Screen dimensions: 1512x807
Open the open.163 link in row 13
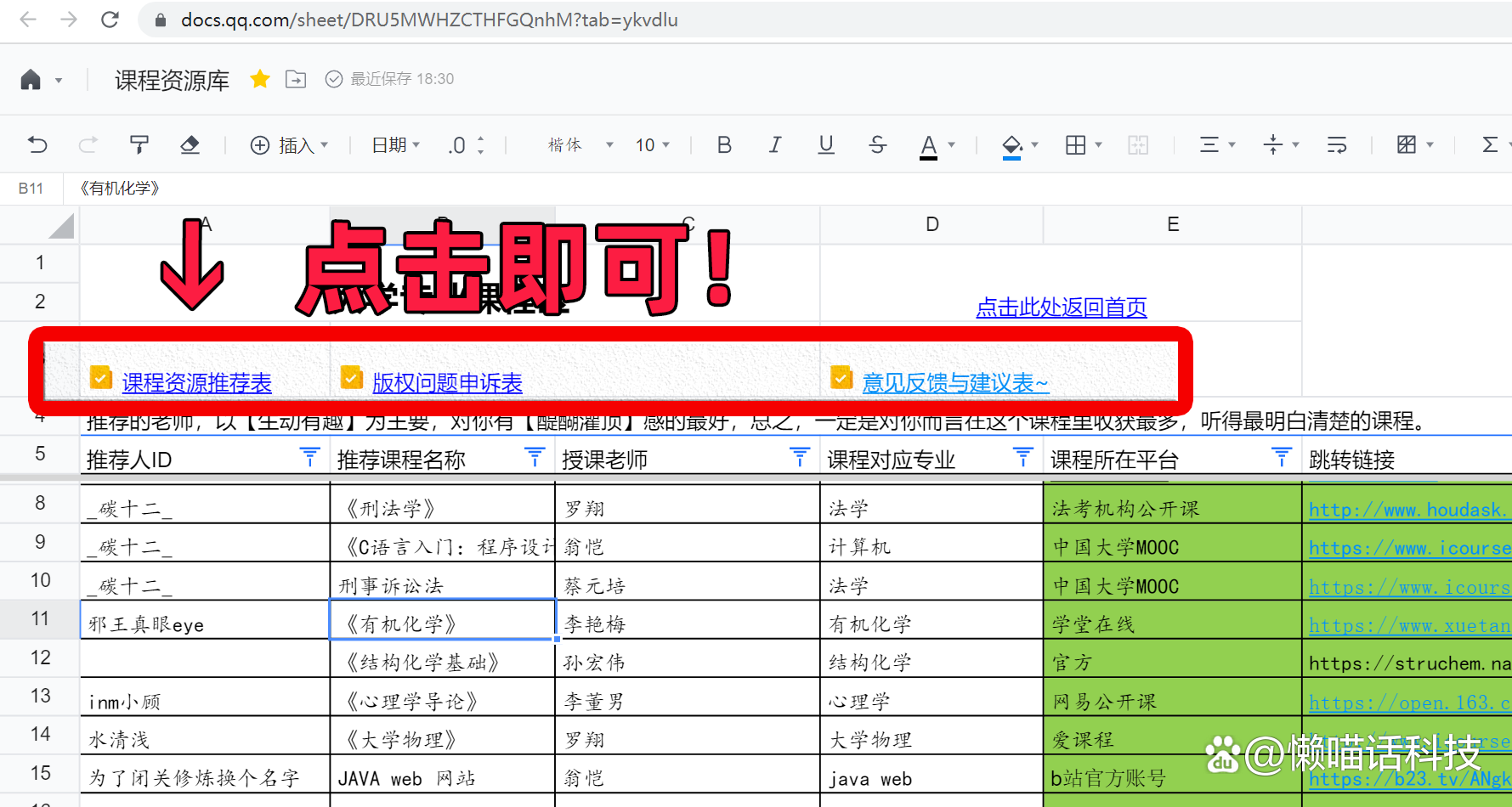pyautogui.click(x=1409, y=703)
